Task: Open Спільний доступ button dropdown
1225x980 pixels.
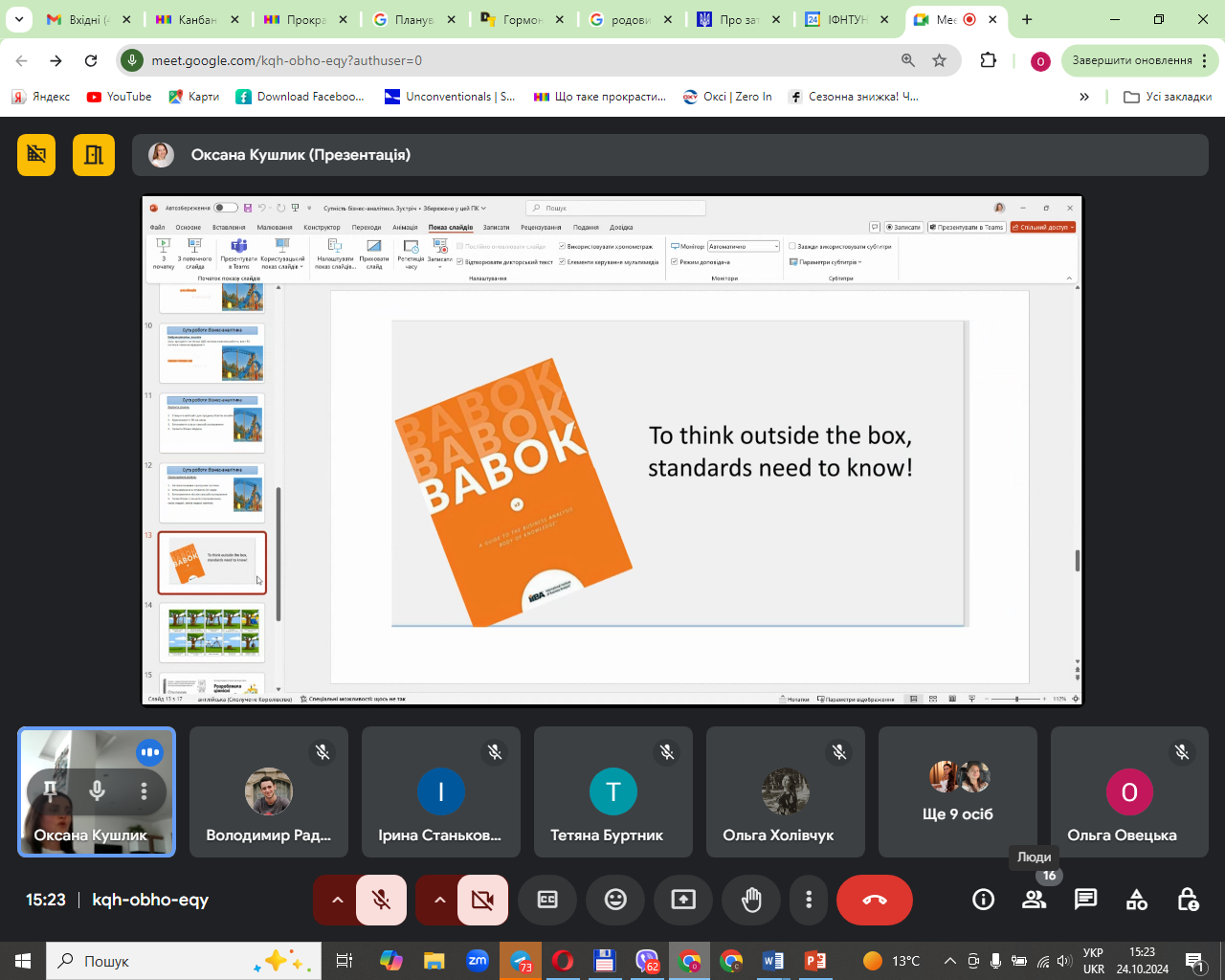Action: pyautogui.click(x=1043, y=227)
